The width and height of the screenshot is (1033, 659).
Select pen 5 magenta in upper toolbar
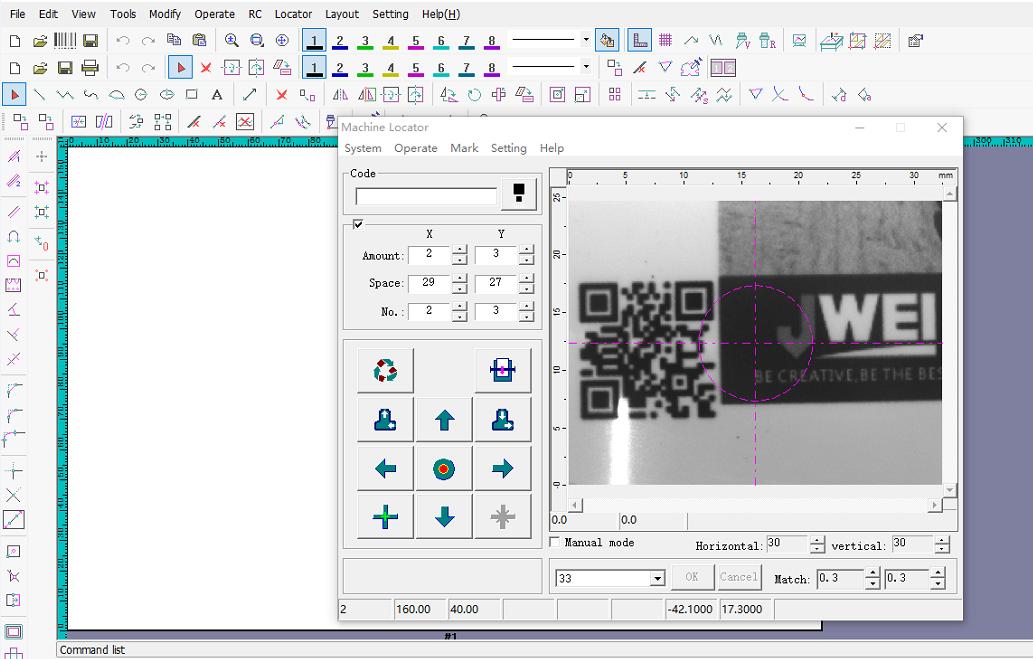[416, 41]
